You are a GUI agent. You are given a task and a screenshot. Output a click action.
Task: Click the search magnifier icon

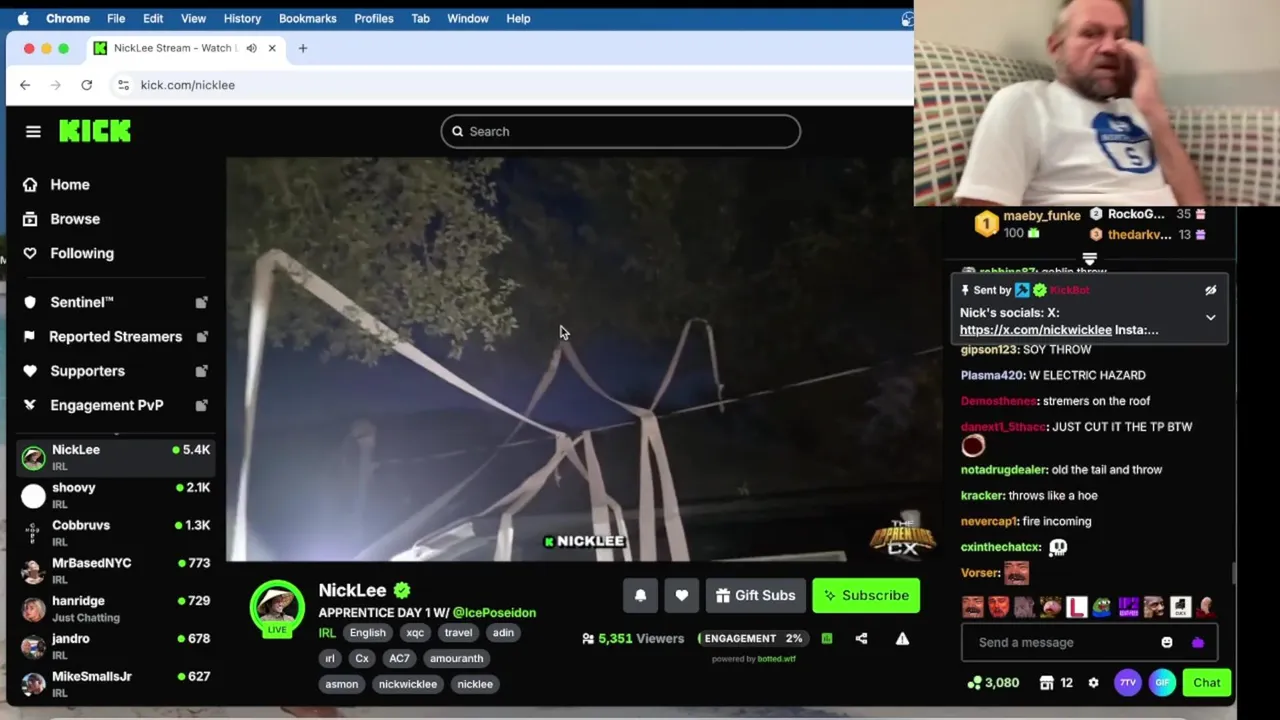457,131
